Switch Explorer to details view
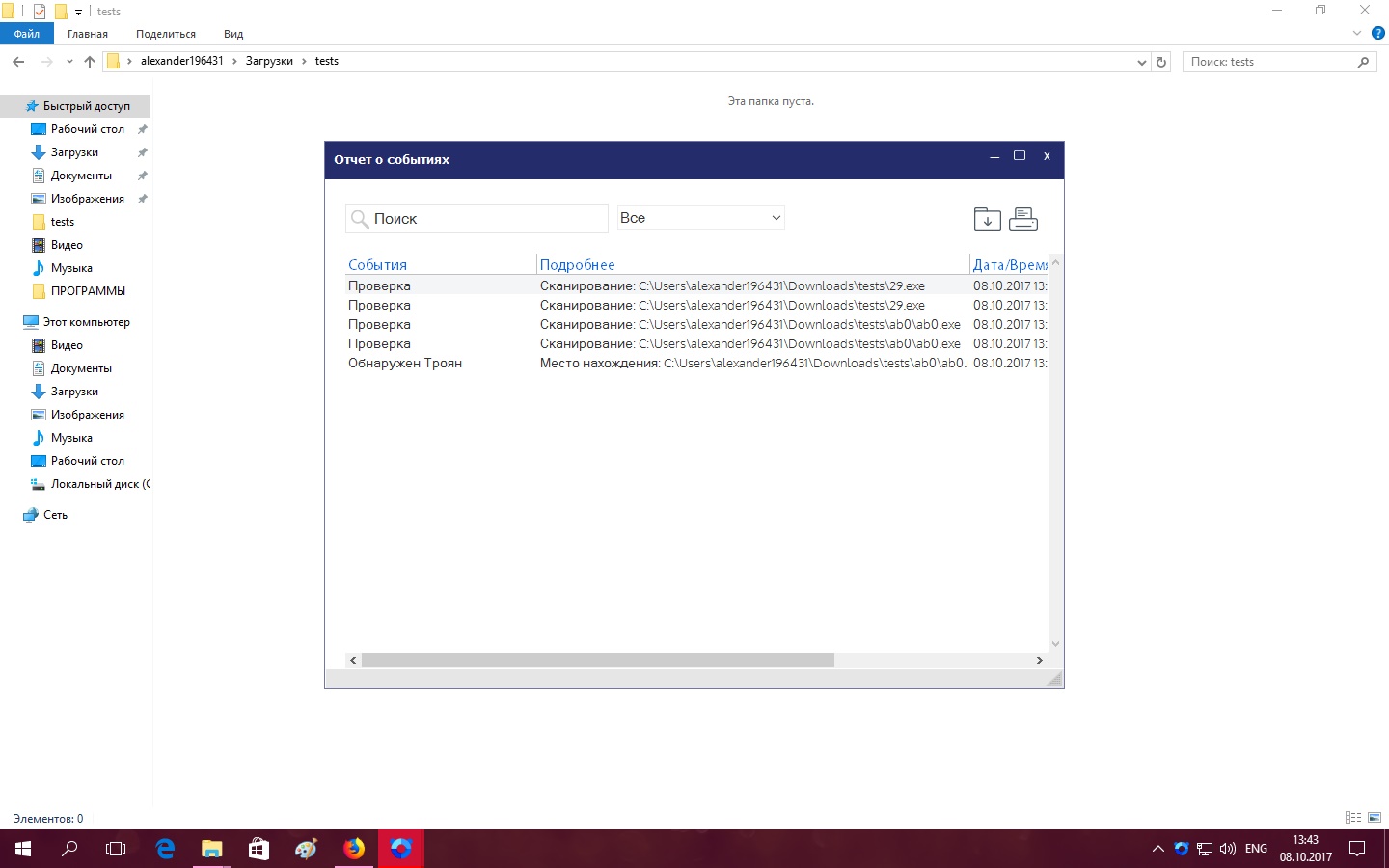This screenshot has height=868, width=1389. 1353,818
